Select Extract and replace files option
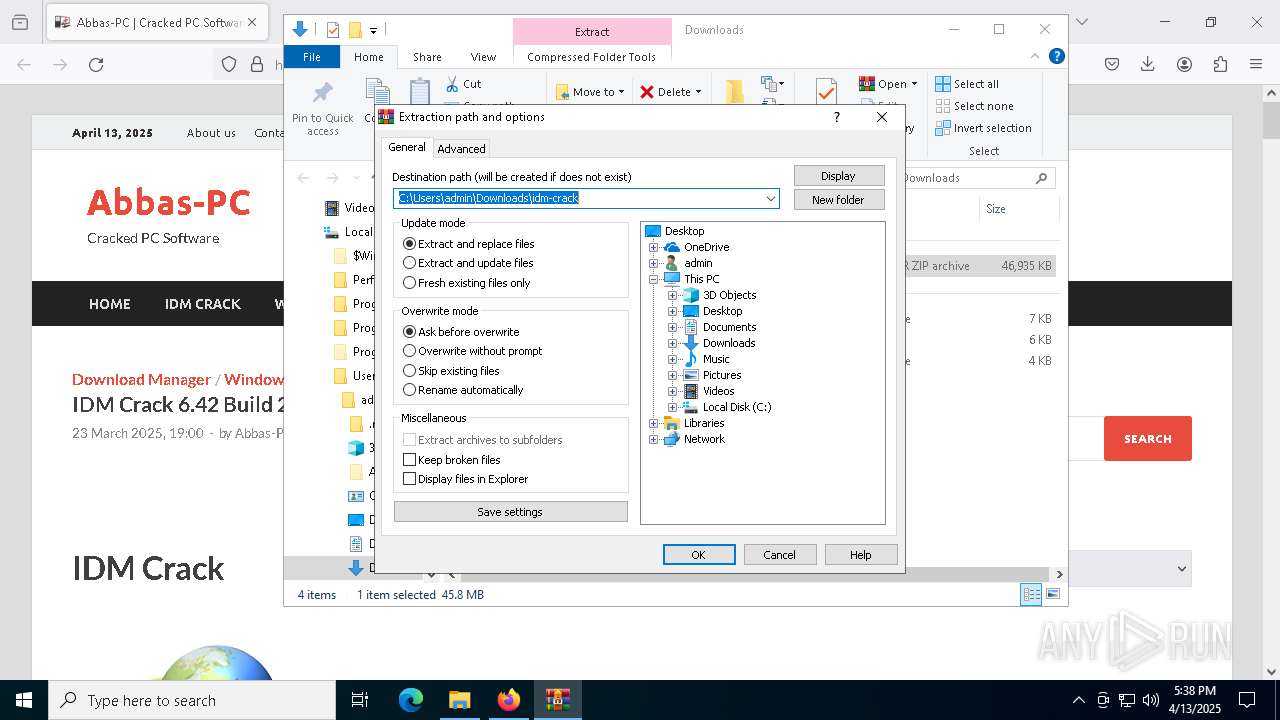 [468, 244]
